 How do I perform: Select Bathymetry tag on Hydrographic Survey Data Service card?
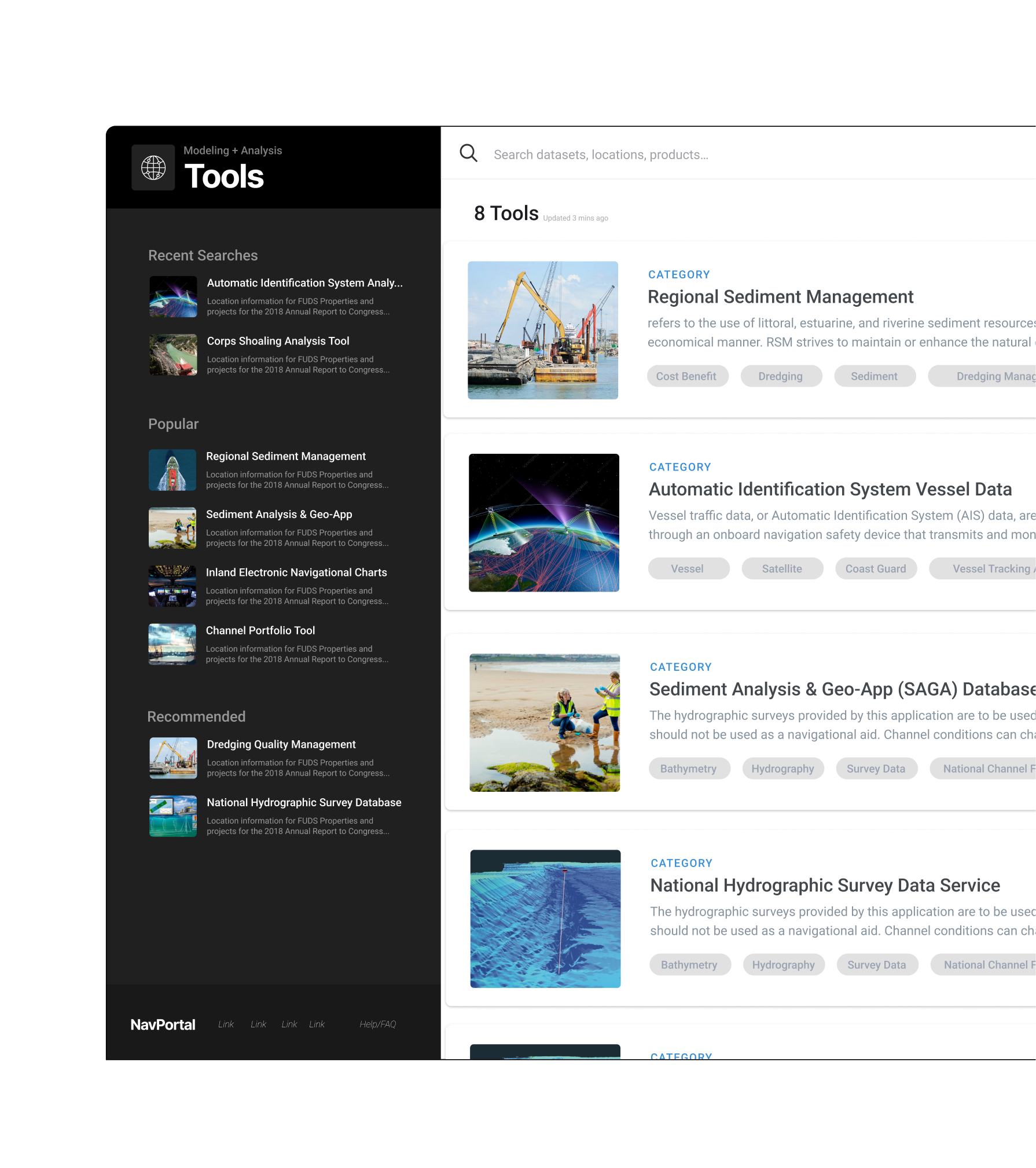pyautogui.click(x=689, y=965)
